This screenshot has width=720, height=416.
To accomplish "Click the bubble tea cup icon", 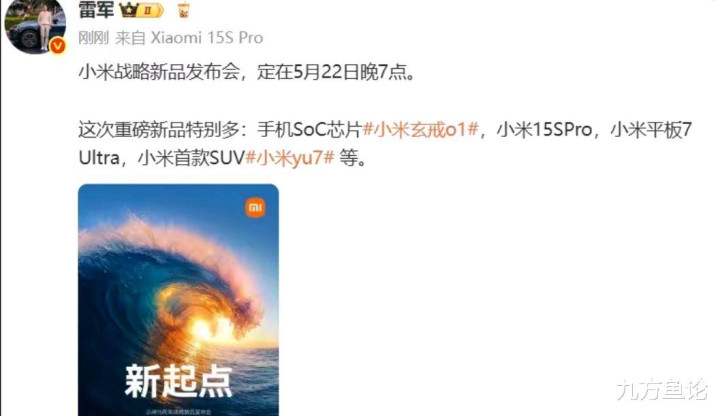I will (x=183, y=9).
